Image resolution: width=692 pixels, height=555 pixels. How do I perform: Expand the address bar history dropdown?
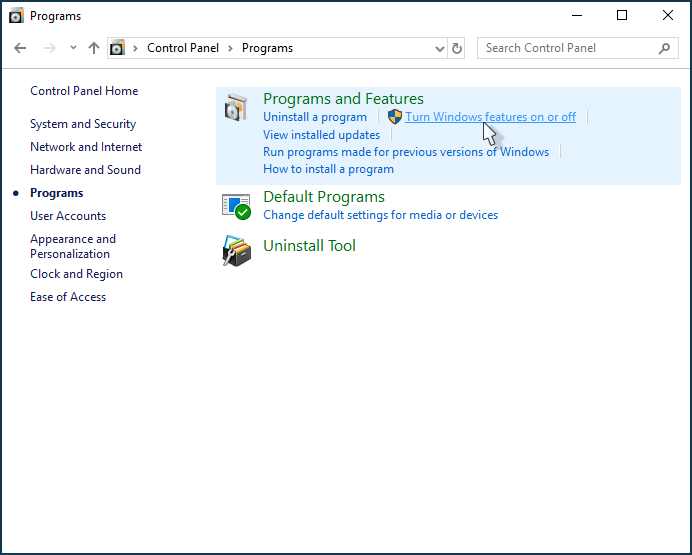[440, 48]
